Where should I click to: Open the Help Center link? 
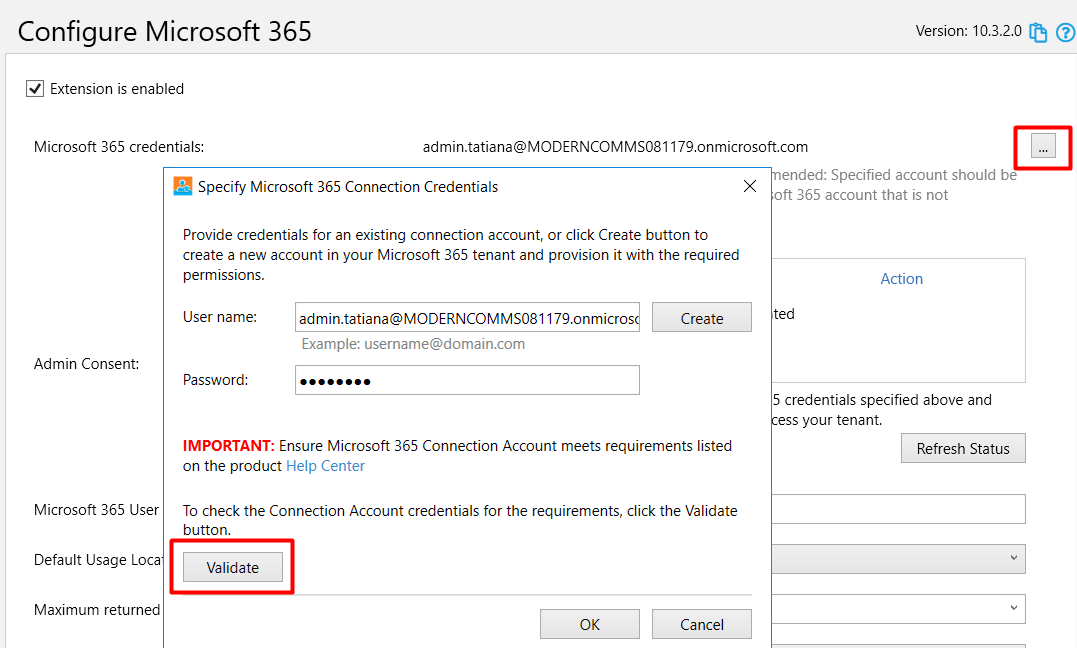pyautogui.click(x=325, y=466)
